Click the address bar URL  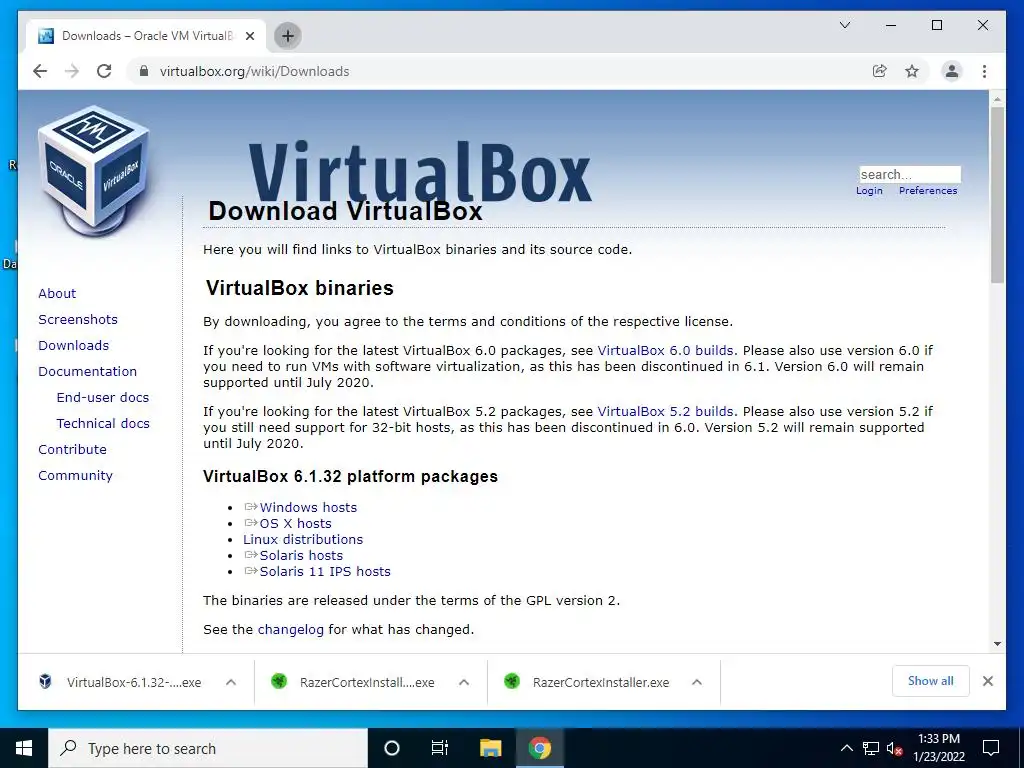[x=255, y=71]
